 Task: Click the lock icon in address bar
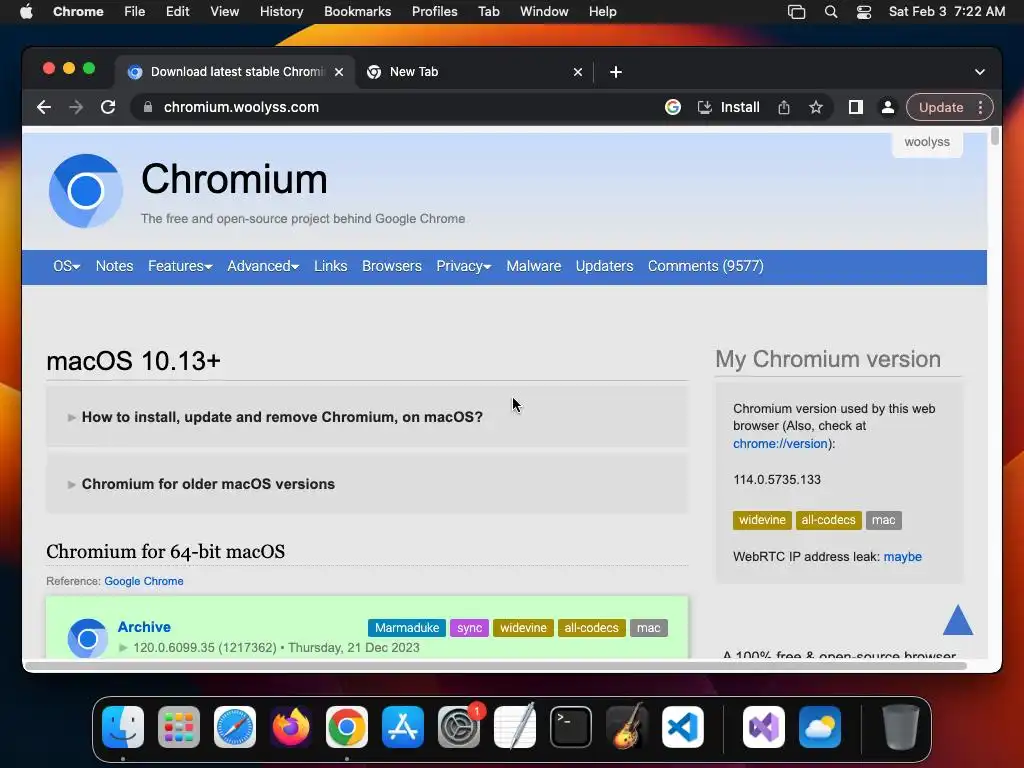(148, 107)
